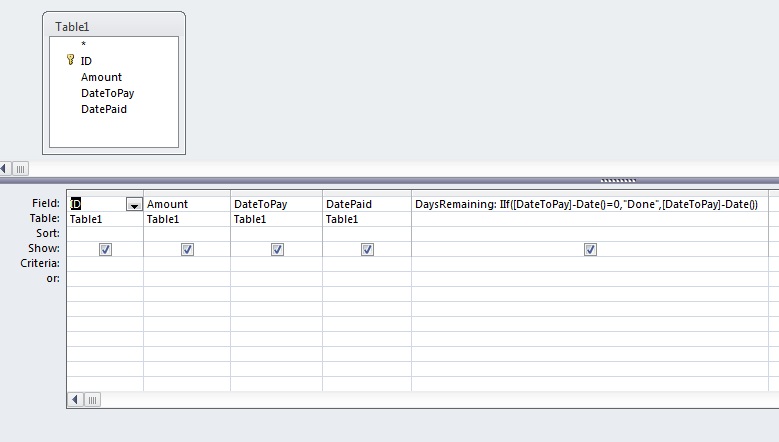Click the Sort row label
This screenshot has width=779, height=442.
48,233
